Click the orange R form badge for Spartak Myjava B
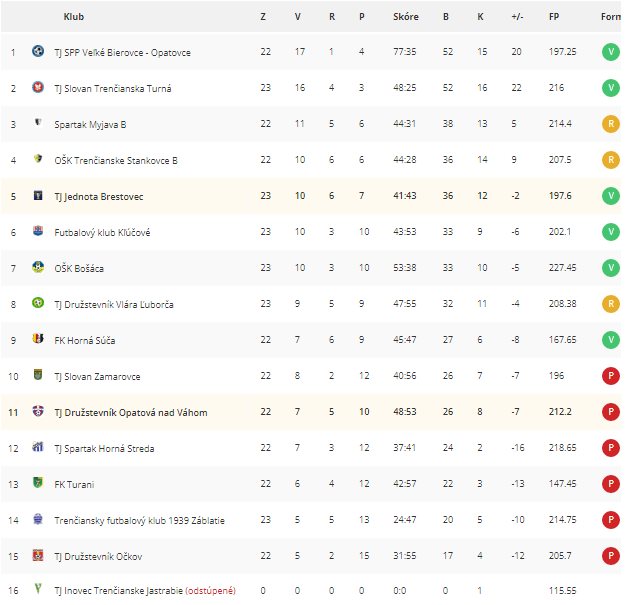 tap(611, 124)
